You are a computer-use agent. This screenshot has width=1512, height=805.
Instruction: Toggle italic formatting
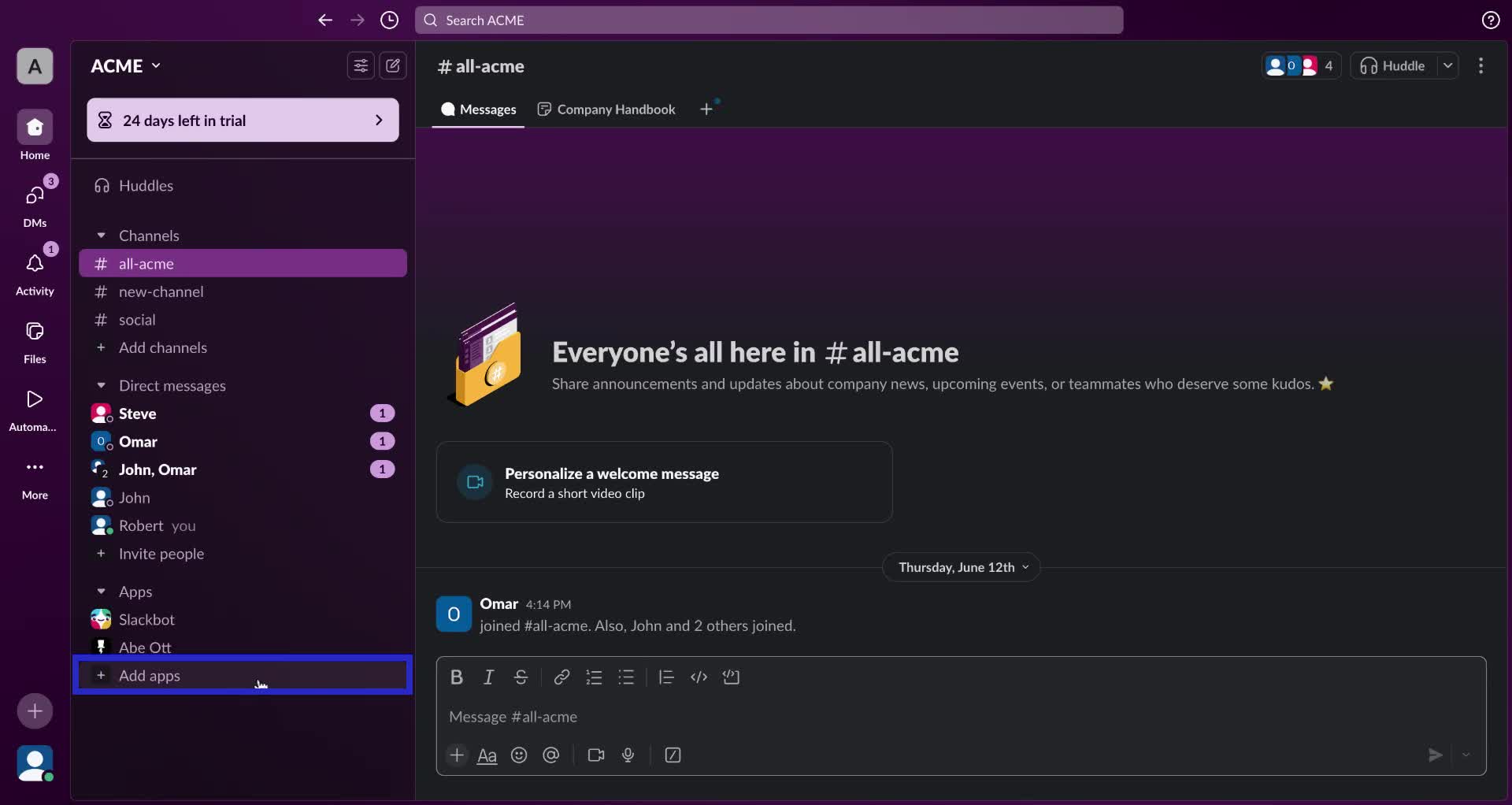pos(488,677)
